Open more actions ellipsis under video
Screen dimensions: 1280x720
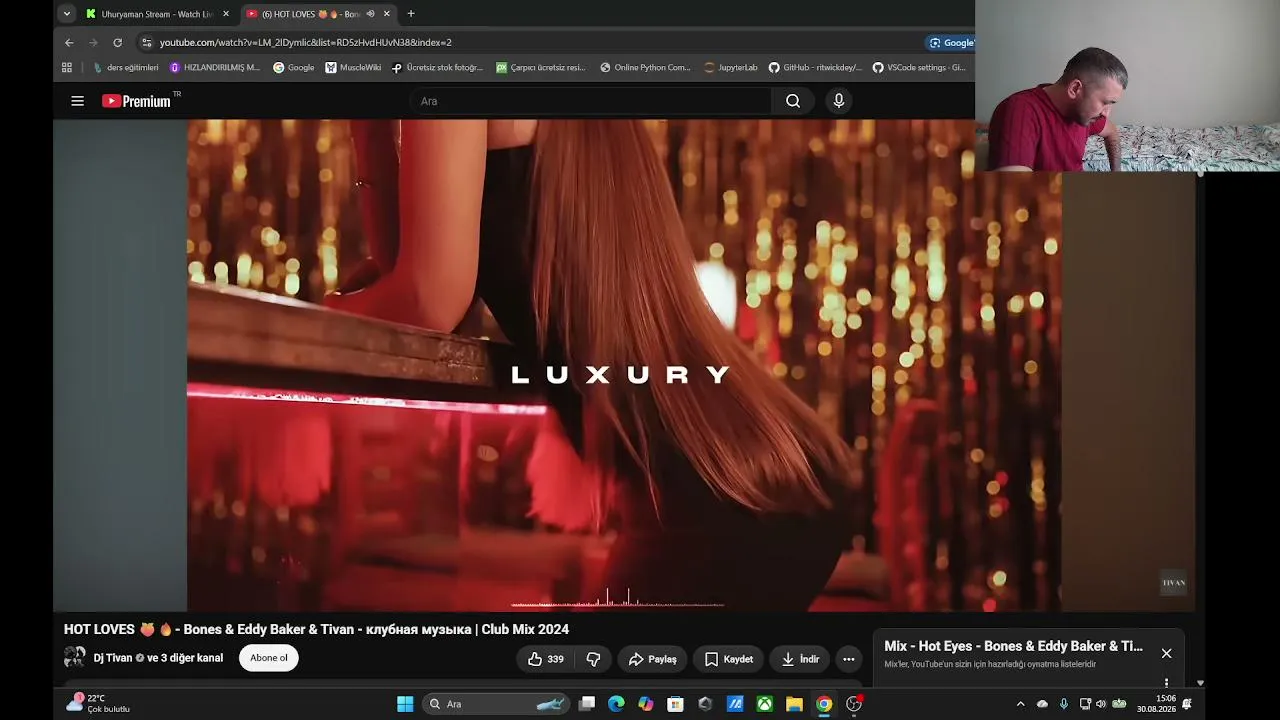(849, 659)
